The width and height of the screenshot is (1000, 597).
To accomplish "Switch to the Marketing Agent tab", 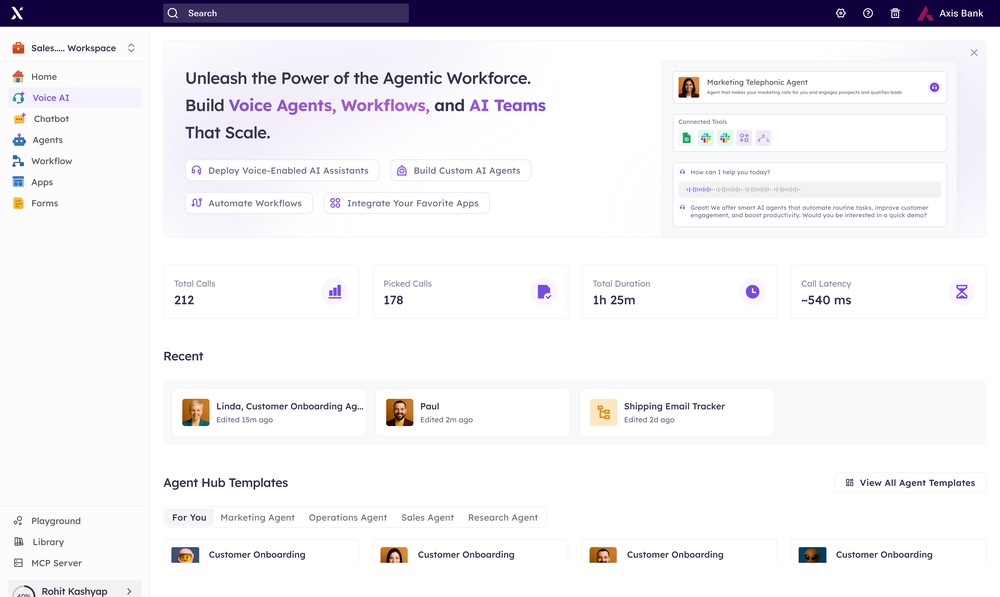I will [258, 517].
